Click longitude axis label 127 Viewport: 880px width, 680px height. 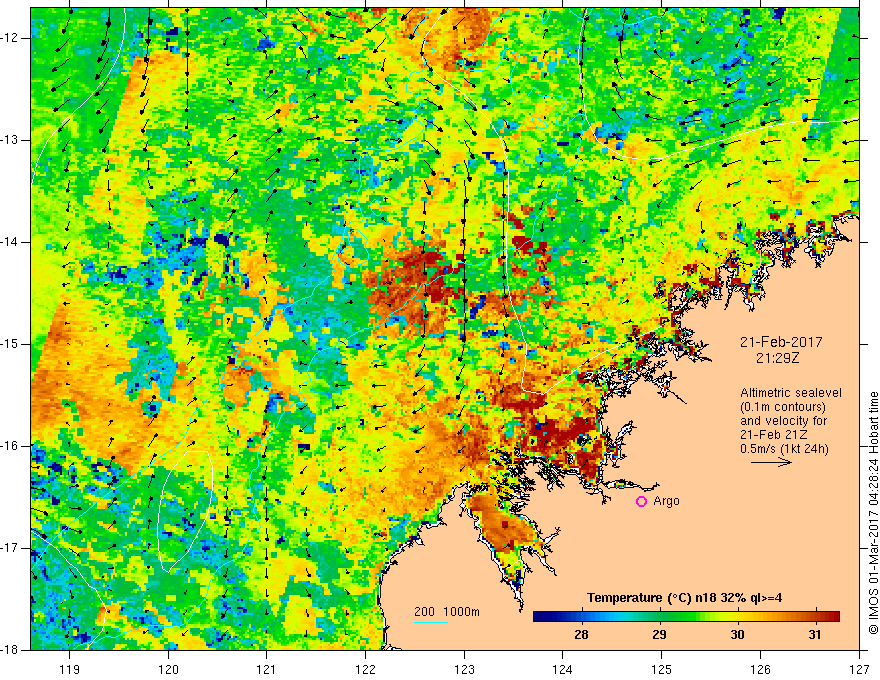click(x=859, y=669)
